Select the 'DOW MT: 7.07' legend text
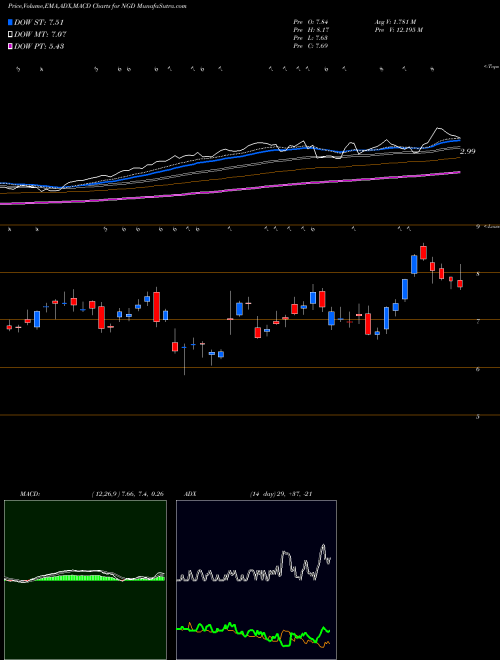The width and height of the screenshot is (500, 660). pos(40,34)
